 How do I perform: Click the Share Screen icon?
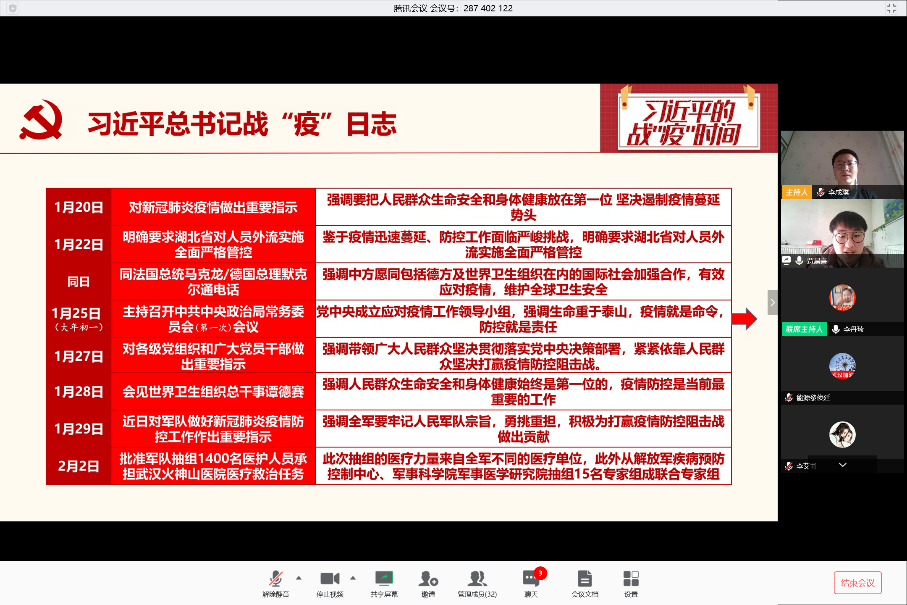tap(384, 579)
